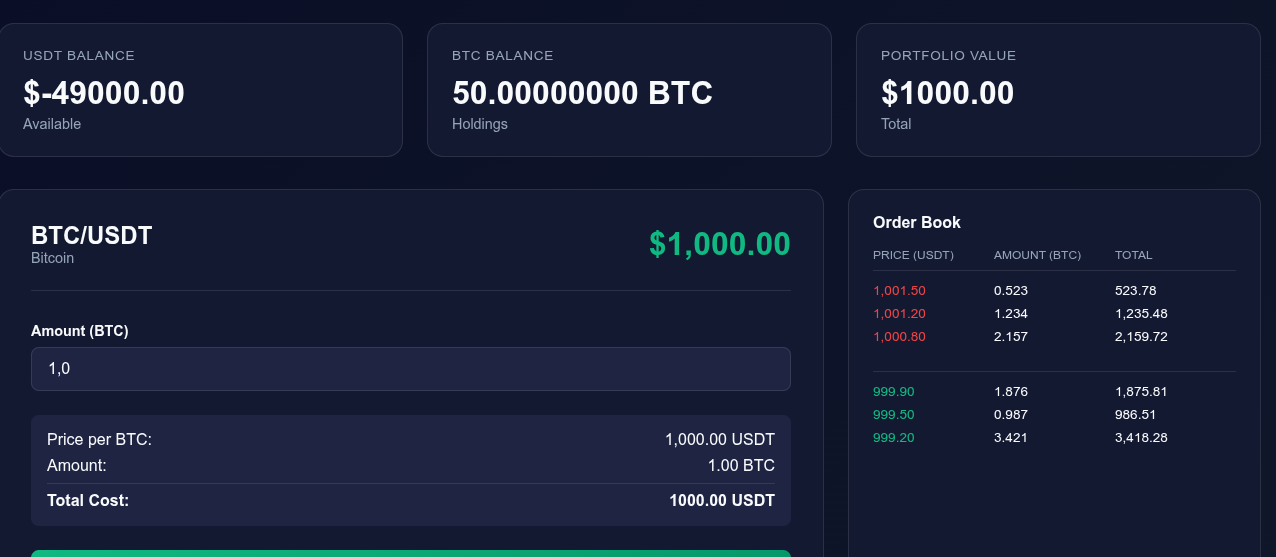This screenshot has width=1276, height=557.
Task: Select the 999.50 buy order price
Action: 893,415
